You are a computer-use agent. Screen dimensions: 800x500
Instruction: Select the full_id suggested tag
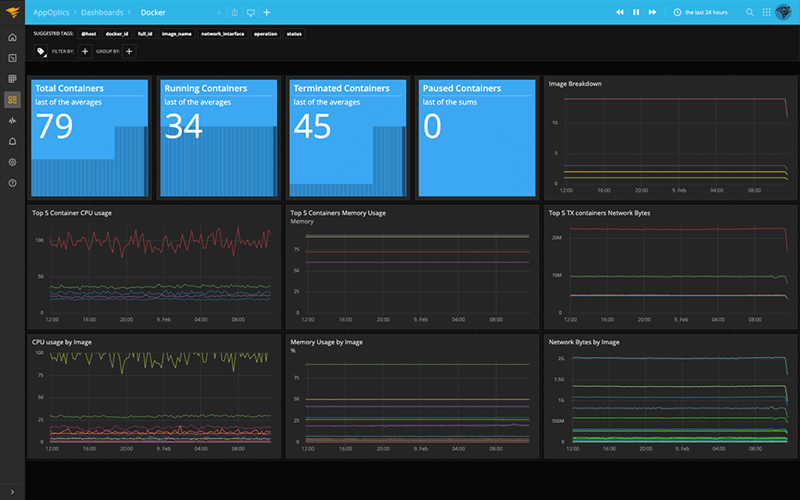point(145,34)
